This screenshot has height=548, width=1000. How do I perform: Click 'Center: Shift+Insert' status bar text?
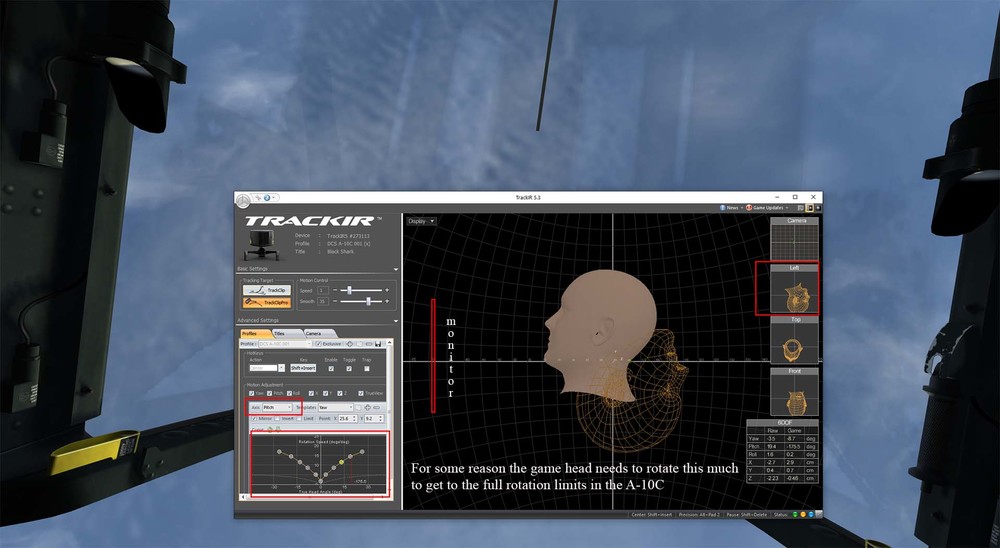coord(651,515)
